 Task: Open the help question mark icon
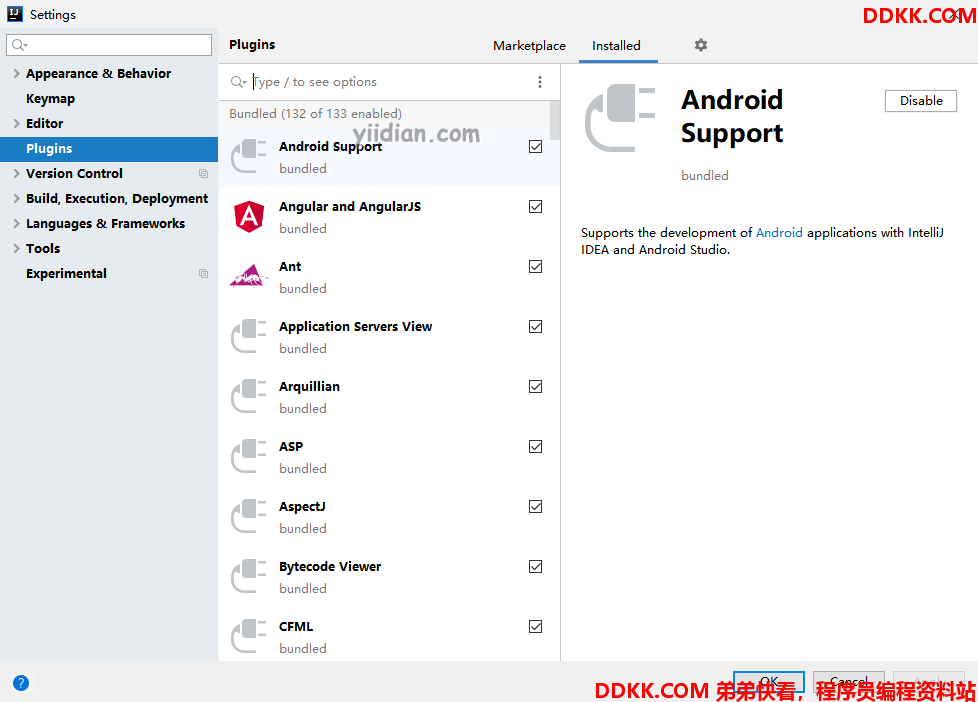[x=21, y=683]
